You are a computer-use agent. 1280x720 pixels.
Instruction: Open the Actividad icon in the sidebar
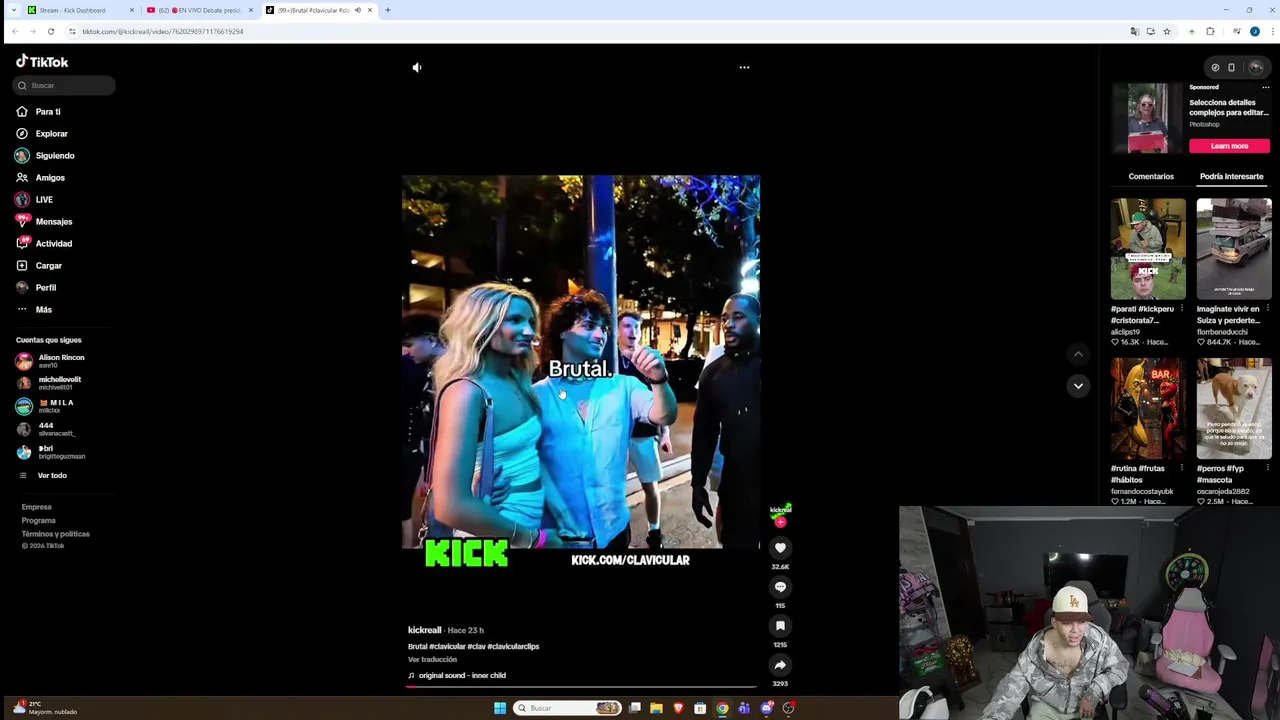[22, 243]
